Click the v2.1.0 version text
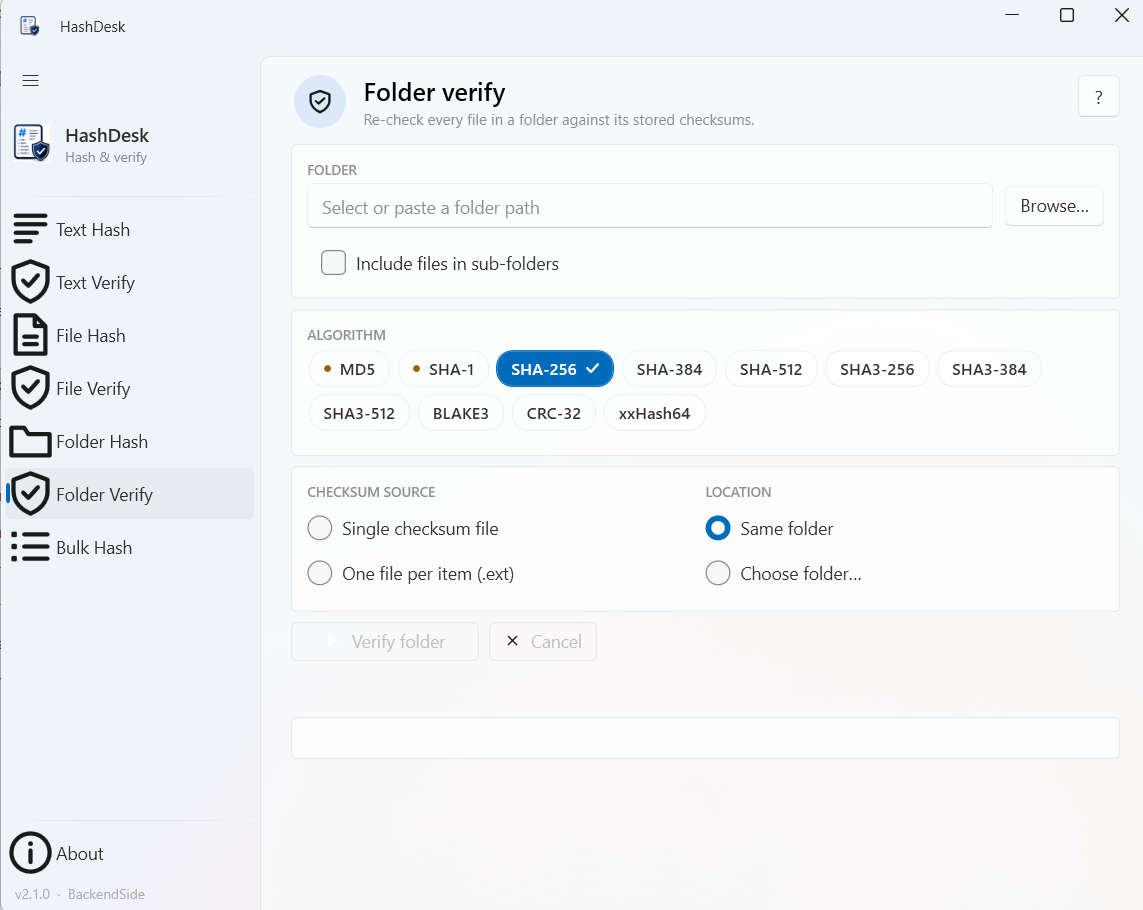Screen dimensions: 1143x910 click(32, 894)
